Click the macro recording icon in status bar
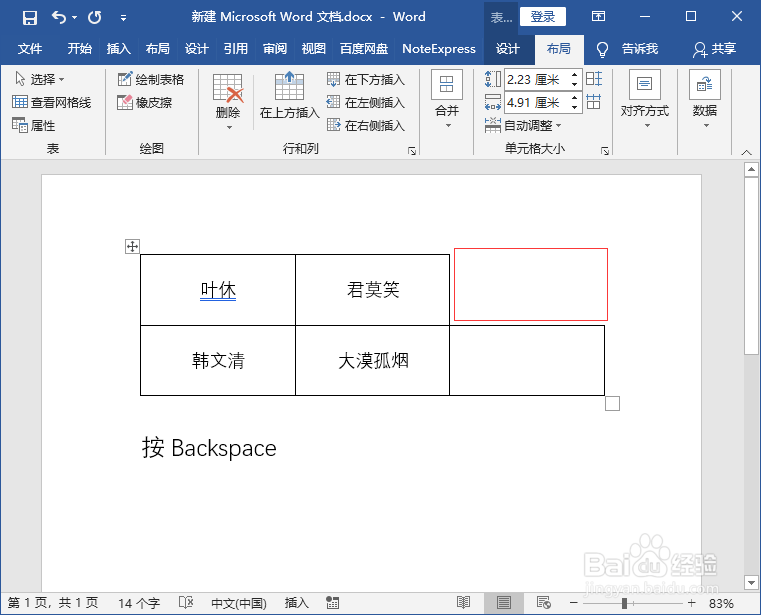761x615 pixels. 332,603
